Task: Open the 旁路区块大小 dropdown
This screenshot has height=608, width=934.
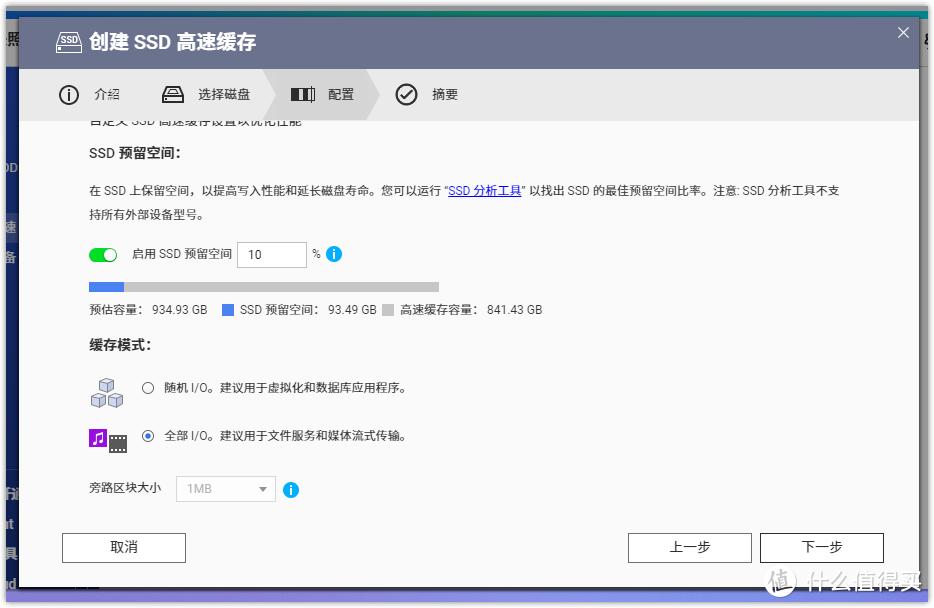Action: 225,489
